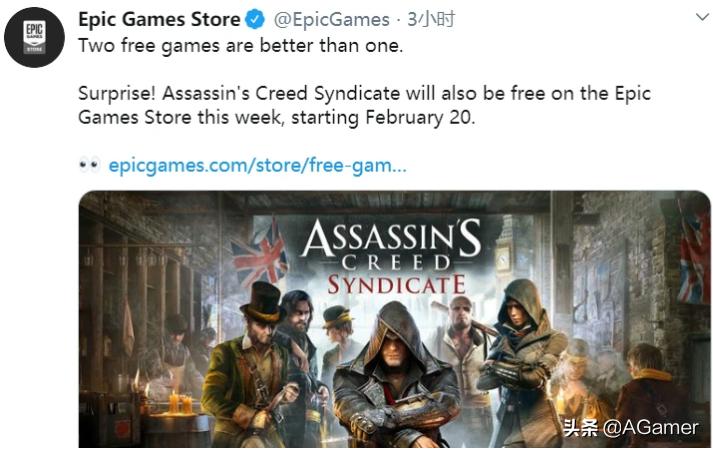
Task: Open the epicgames.com/store/free-gam... link
Action: [x=257, y=166]
